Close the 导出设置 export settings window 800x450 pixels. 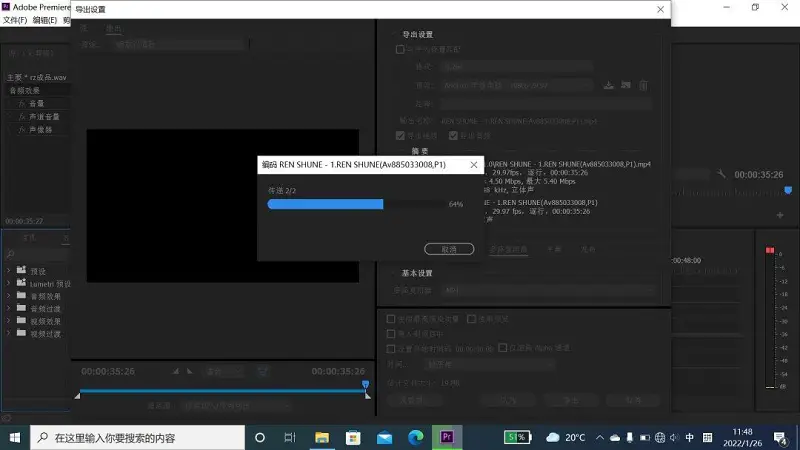click(660, 9)
